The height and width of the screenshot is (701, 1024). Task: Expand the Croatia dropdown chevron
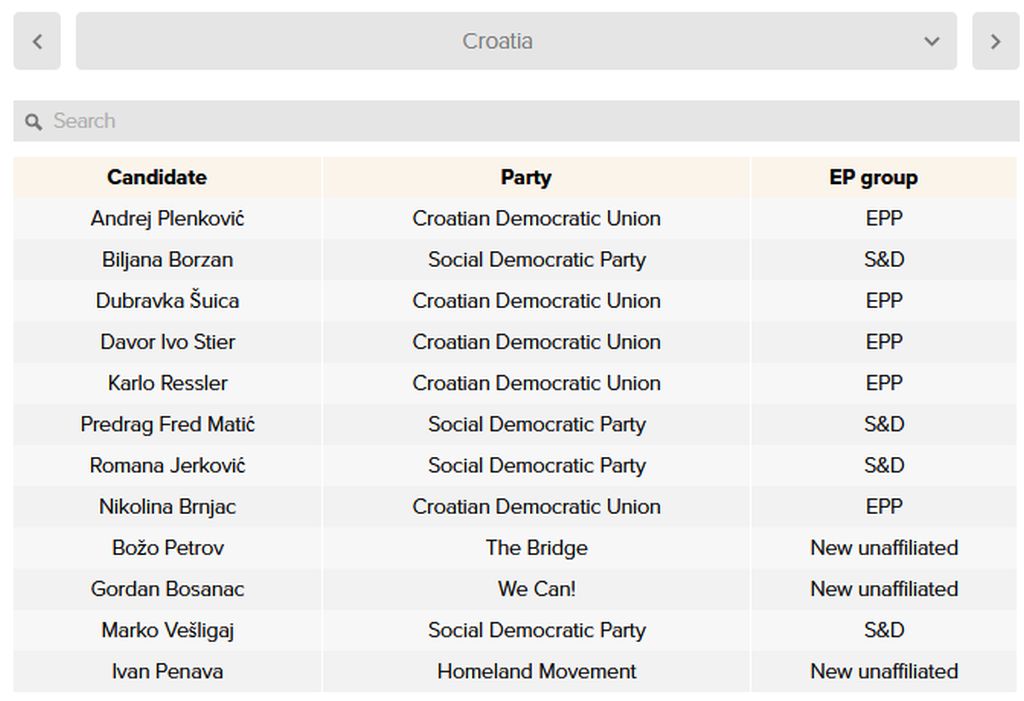(x=932, y=41)
